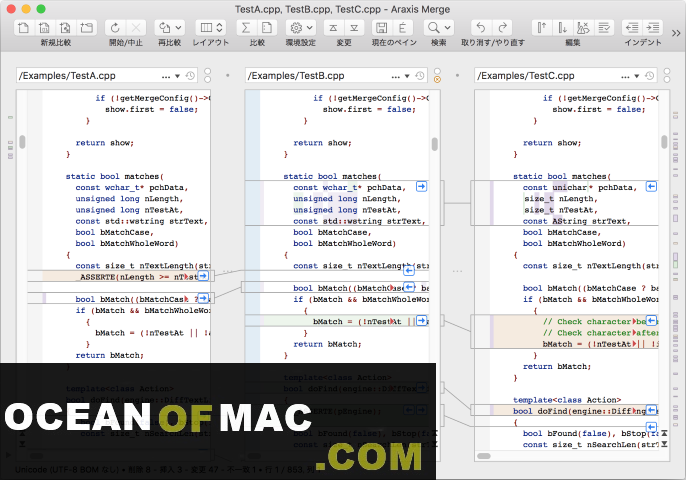Copy TestC 'const unichar* pchData' block left
The width and height of the screenshot is (686, 480).
click(651, 187)
